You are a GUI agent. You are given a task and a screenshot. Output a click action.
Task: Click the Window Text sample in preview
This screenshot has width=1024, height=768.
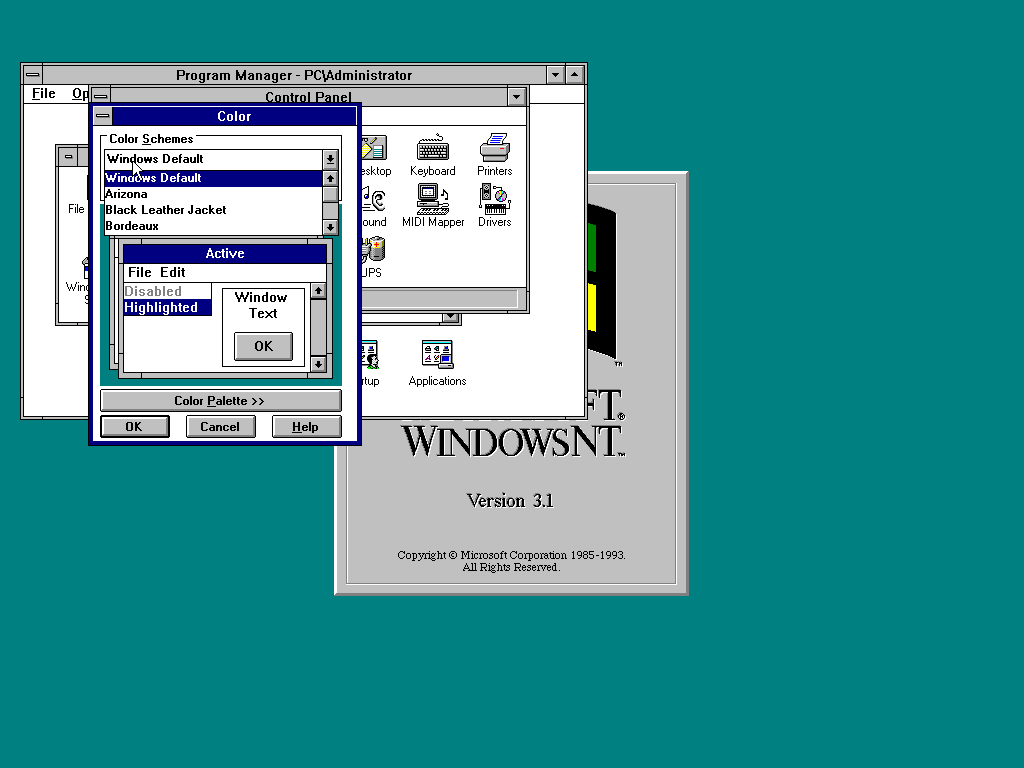coord(261,305)
